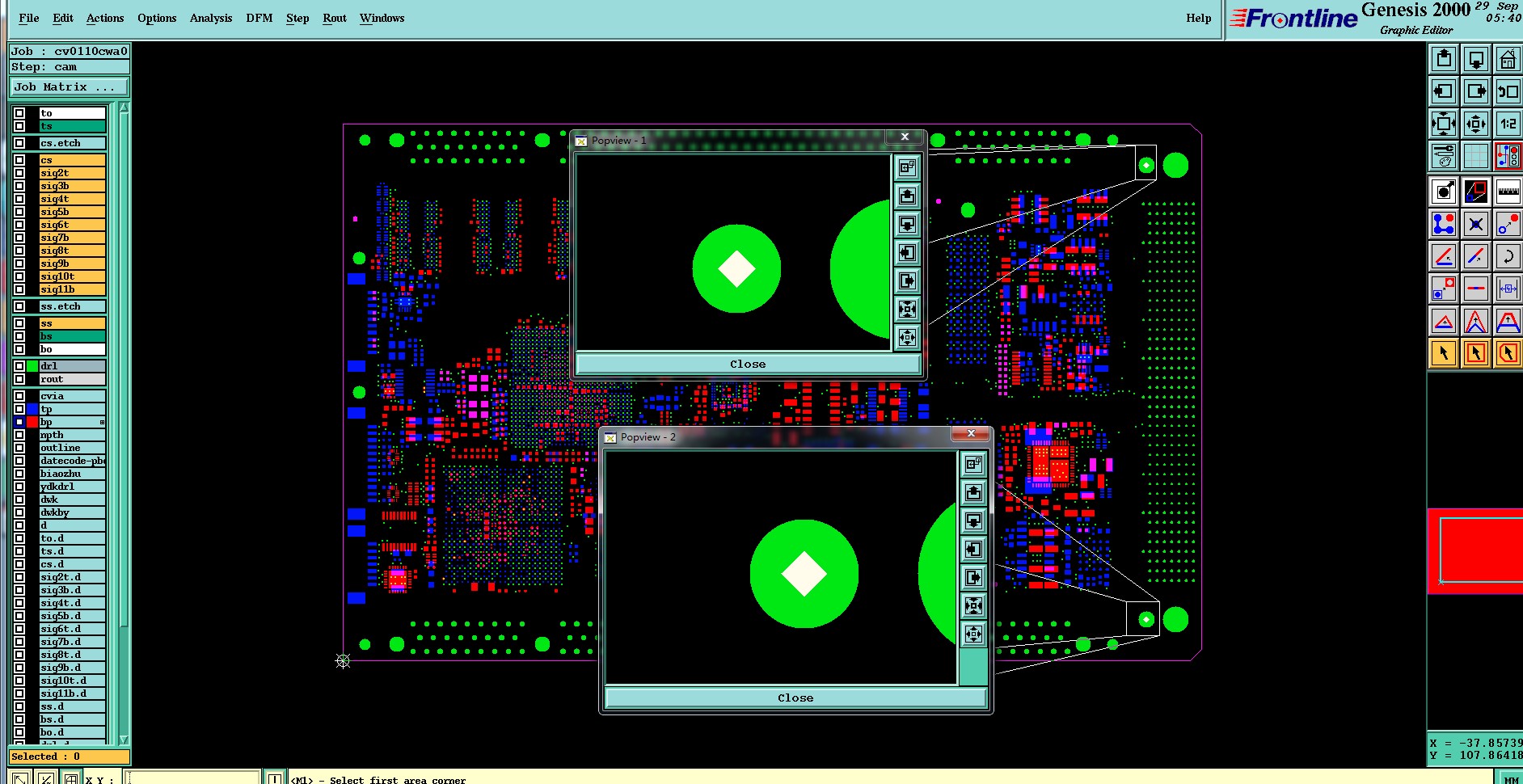The height and width of the screenshot is (784, 1523).
Task: Select layer name biaozhu
Action: click(72, 474)
